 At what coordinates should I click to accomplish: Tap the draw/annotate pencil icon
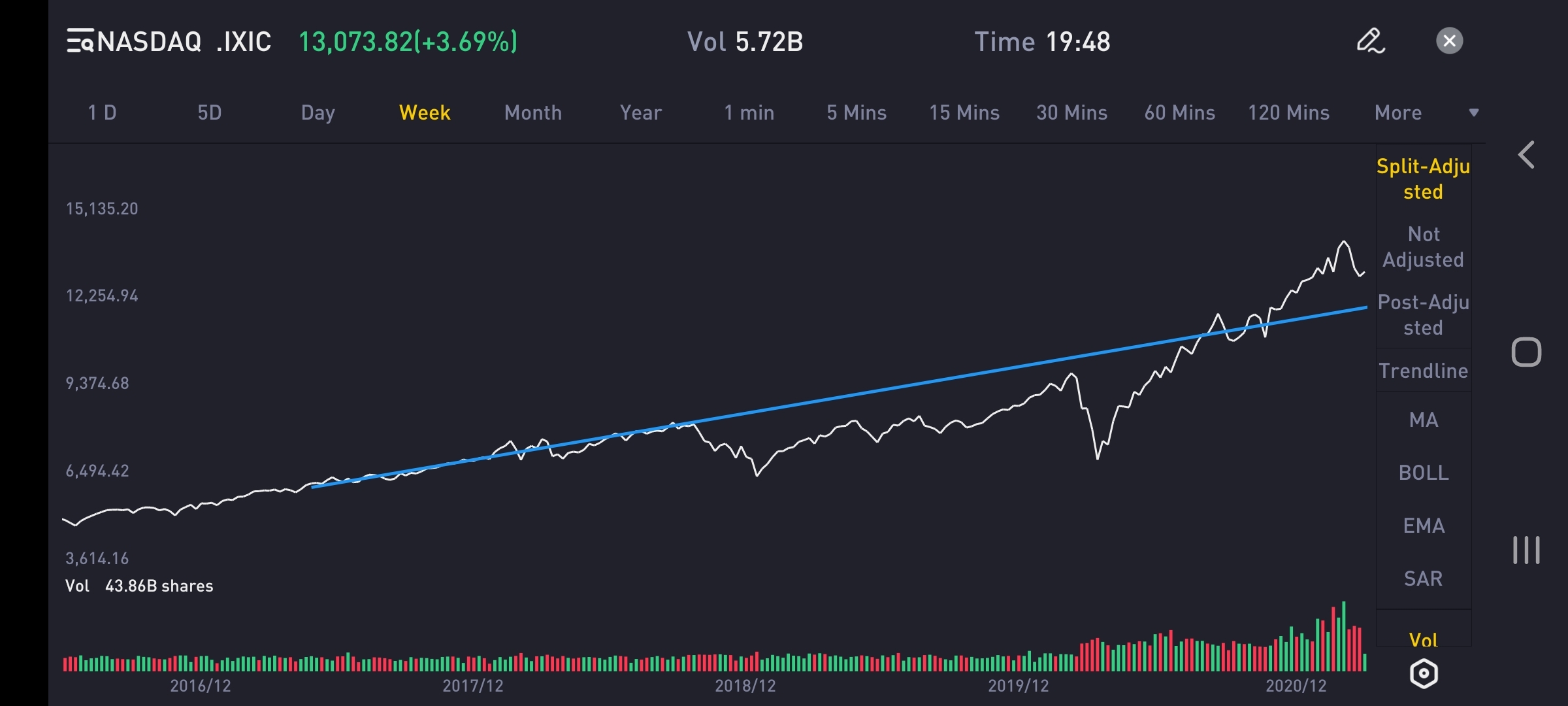(1371, 41)
